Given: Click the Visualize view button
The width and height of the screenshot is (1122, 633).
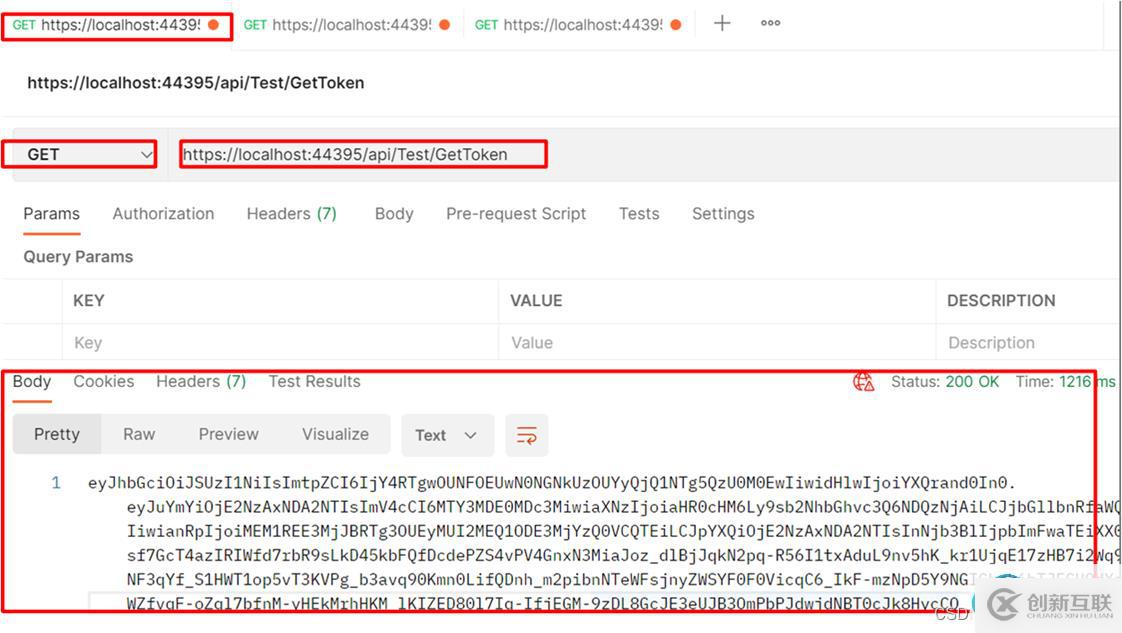Looking at the screenshot, I should click(335, 434).
